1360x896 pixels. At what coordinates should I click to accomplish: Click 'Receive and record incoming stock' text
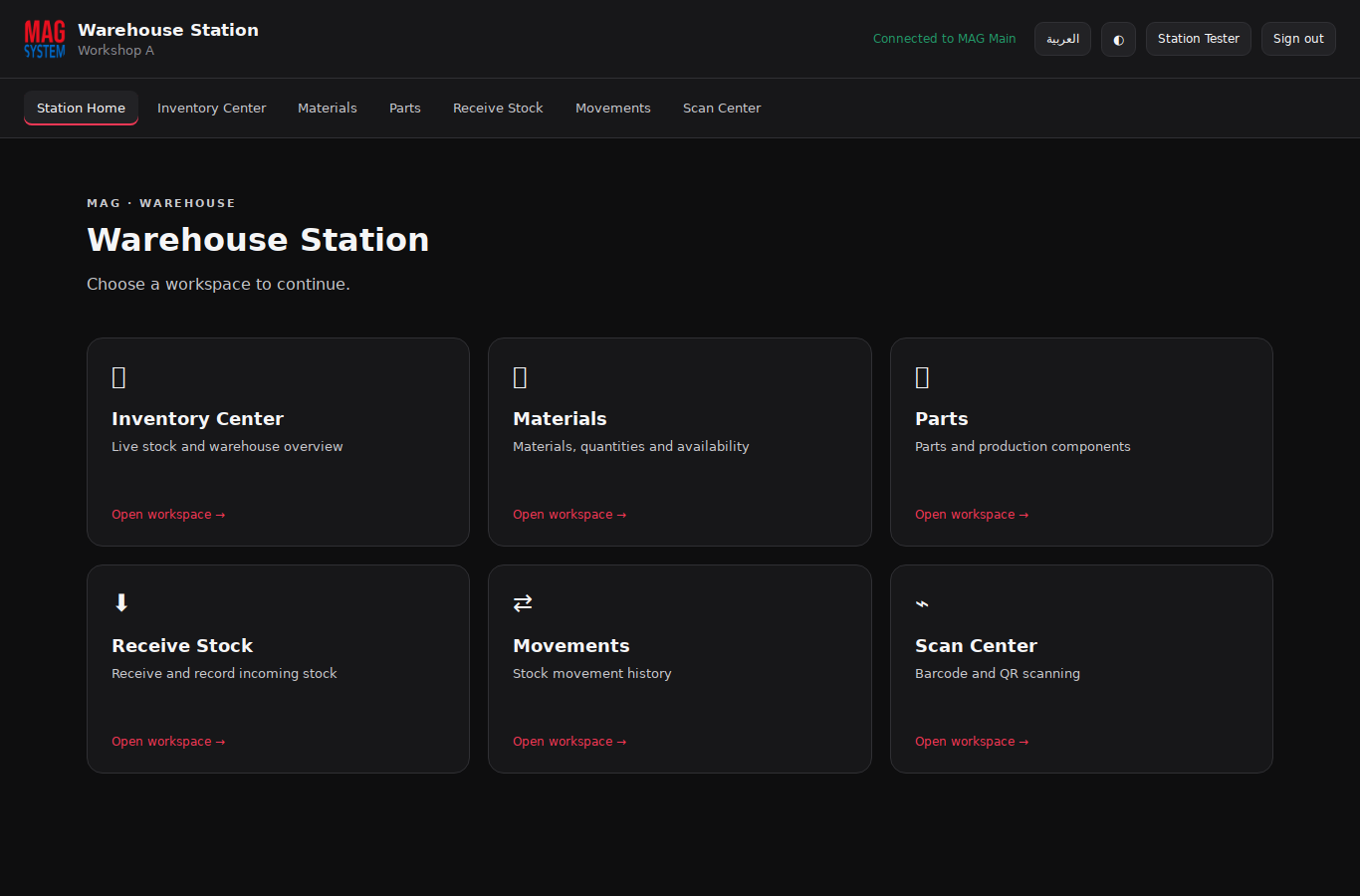224,674
